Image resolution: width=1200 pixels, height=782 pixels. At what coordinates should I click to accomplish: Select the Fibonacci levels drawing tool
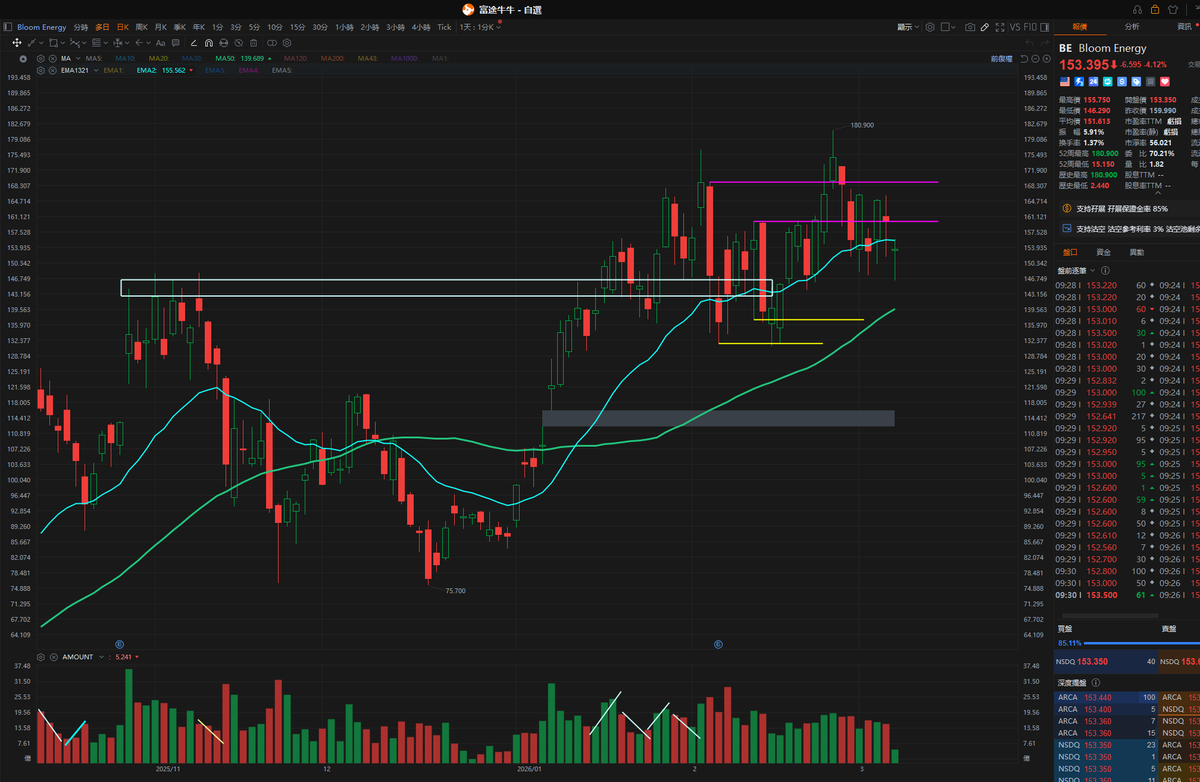[96, 43]
